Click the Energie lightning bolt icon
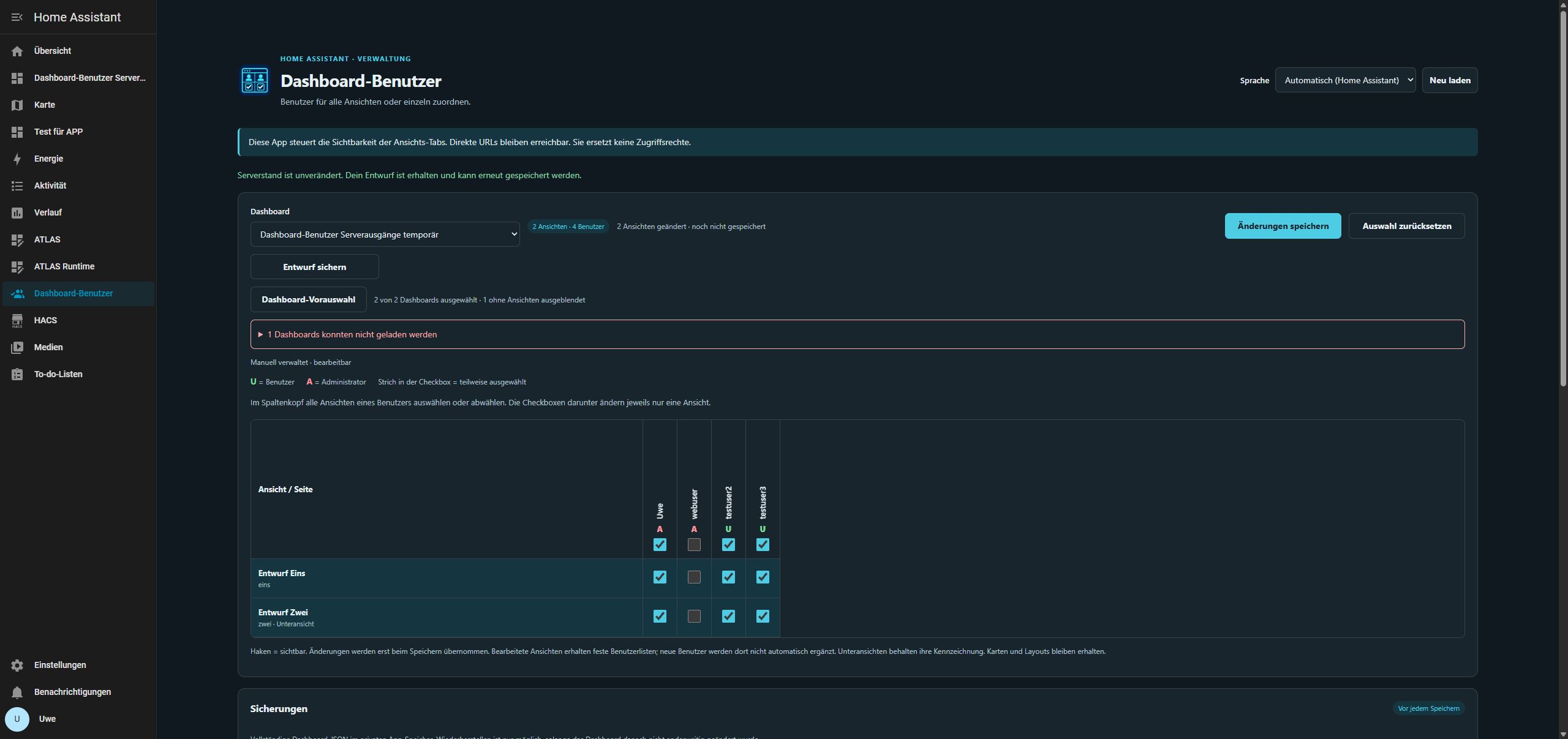Screen dimensions: 1568x739 coord(17,159)
